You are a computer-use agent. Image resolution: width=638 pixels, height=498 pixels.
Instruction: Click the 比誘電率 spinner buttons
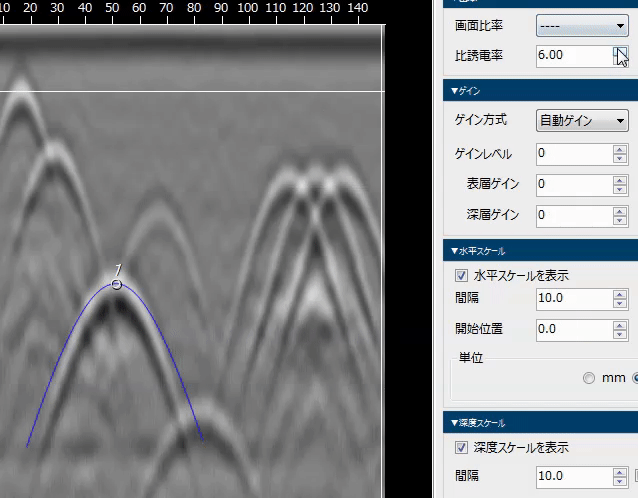(620, 56)
